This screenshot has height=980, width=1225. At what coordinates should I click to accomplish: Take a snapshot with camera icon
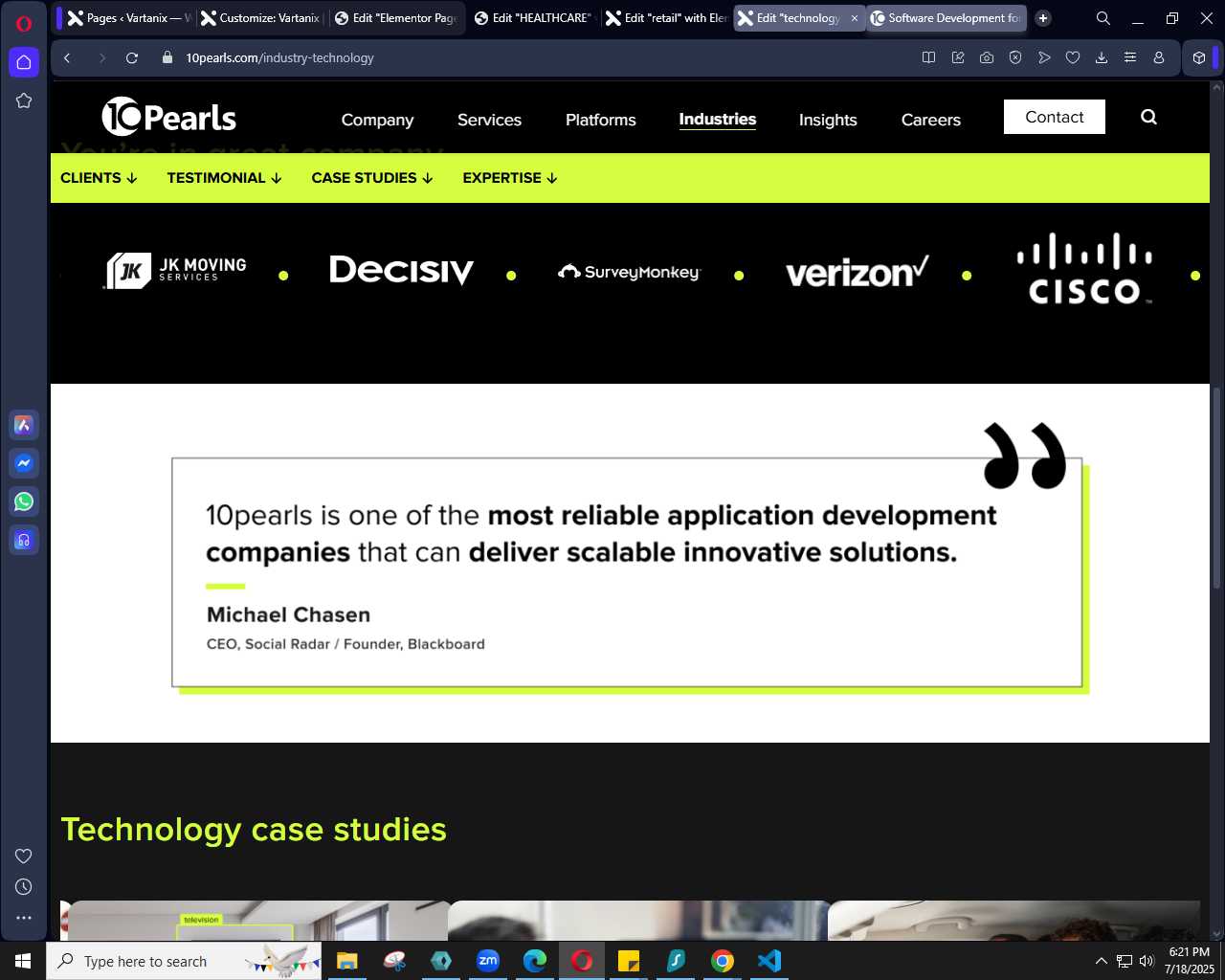[x=987, y=57]
